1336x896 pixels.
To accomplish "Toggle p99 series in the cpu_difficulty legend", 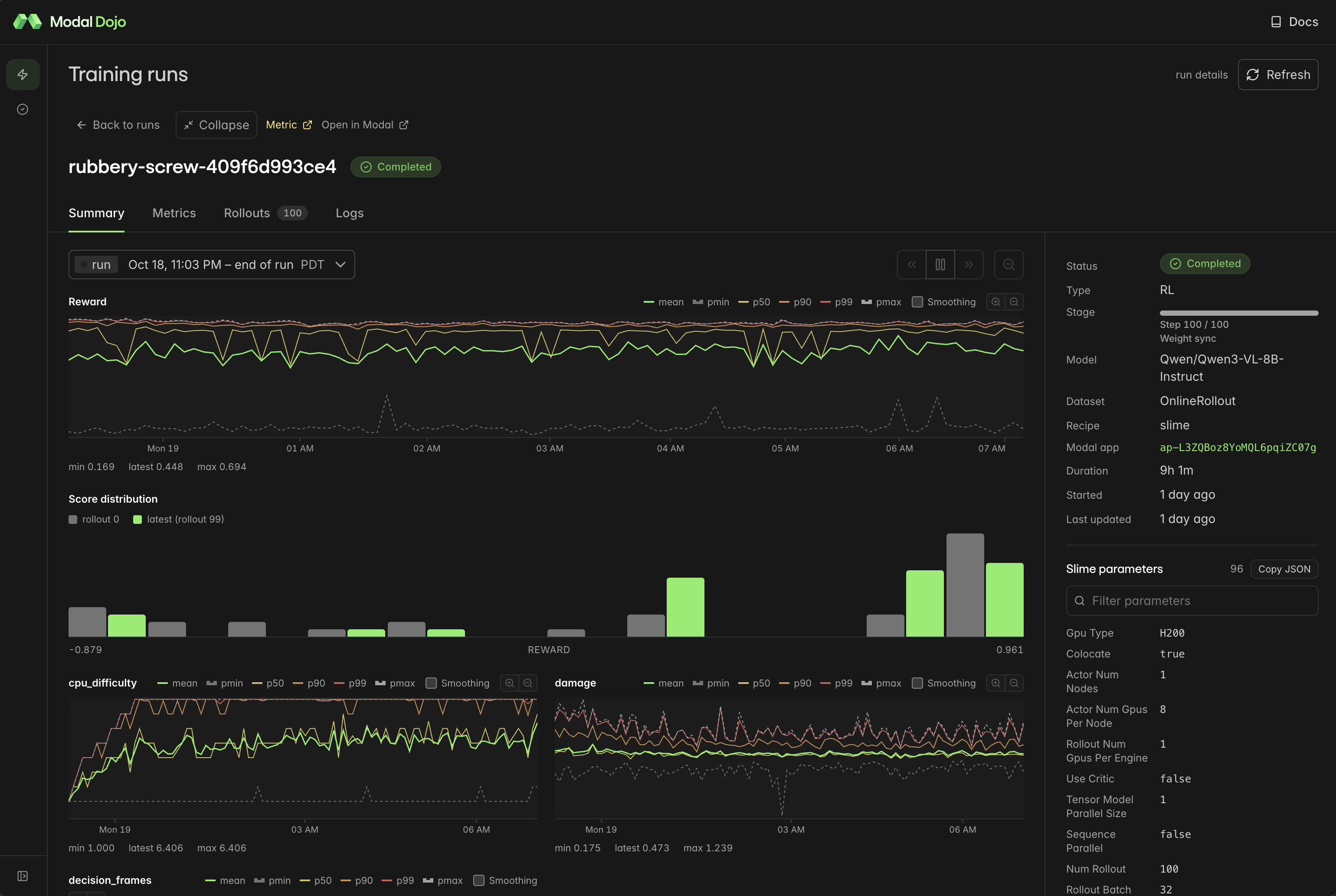I will [350, 683].
